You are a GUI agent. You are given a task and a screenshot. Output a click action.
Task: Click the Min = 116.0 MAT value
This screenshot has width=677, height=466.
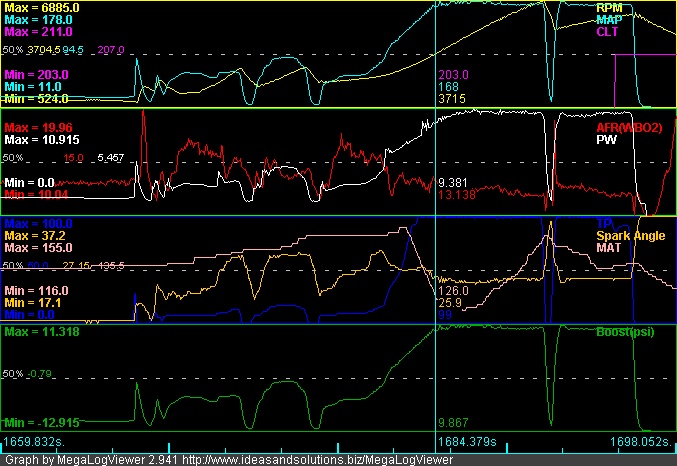[36, 291]
